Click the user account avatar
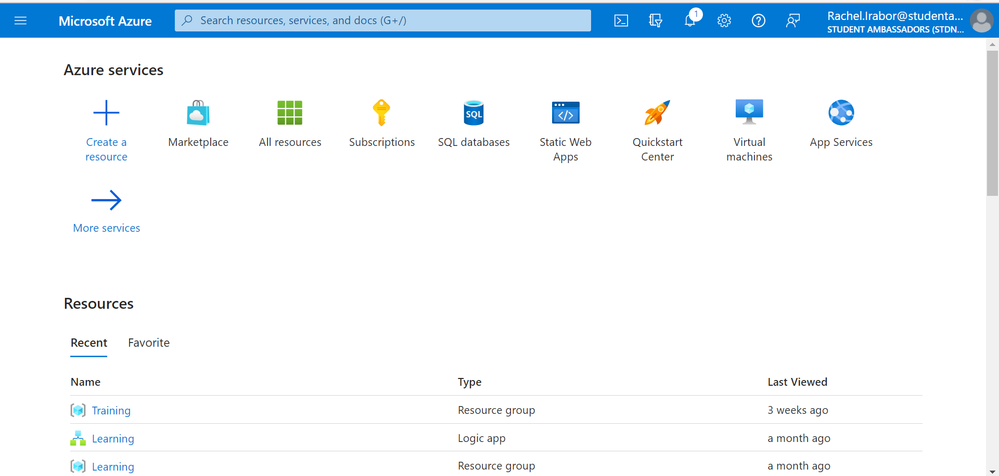The height and width of the screenshot is (476, 999). pos(981,20)
